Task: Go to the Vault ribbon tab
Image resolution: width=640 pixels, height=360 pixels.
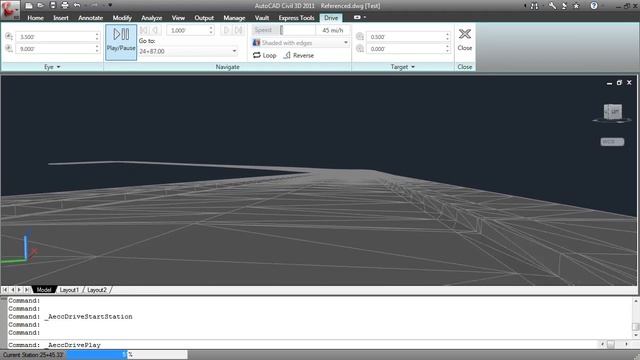Action: 262,18
